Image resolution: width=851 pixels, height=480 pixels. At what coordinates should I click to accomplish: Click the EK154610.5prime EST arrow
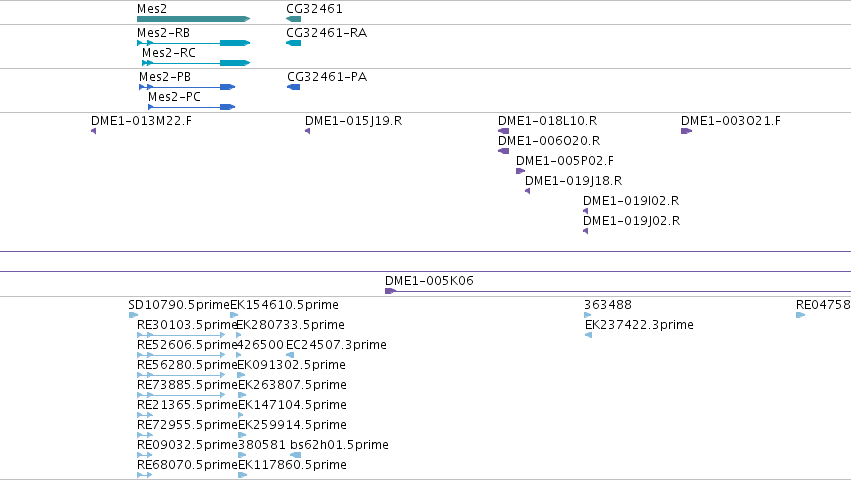pos(234,315)
